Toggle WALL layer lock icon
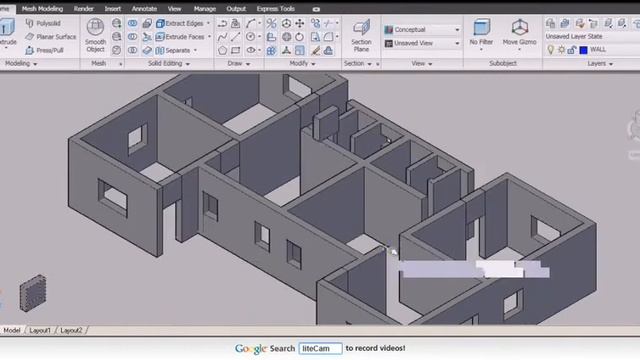Viewport: 640px width, 360px height. (x=572, y=50)
